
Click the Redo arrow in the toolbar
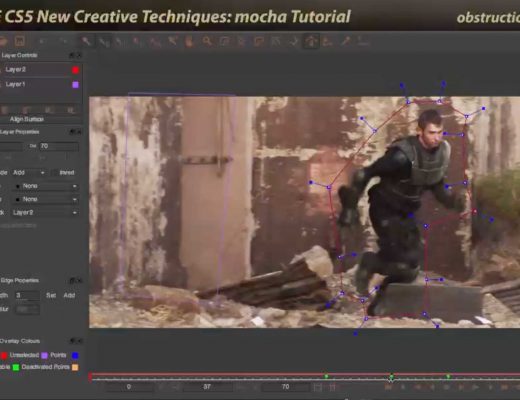65,41
